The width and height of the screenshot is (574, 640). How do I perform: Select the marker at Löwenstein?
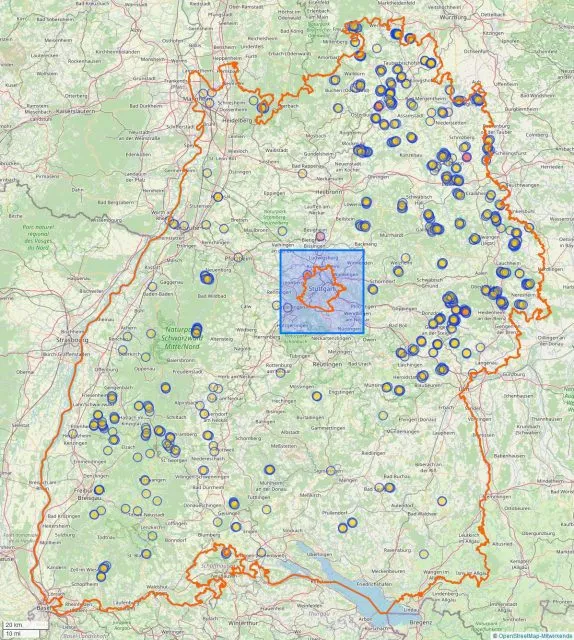pyautogui.click(x=366, y=202)
